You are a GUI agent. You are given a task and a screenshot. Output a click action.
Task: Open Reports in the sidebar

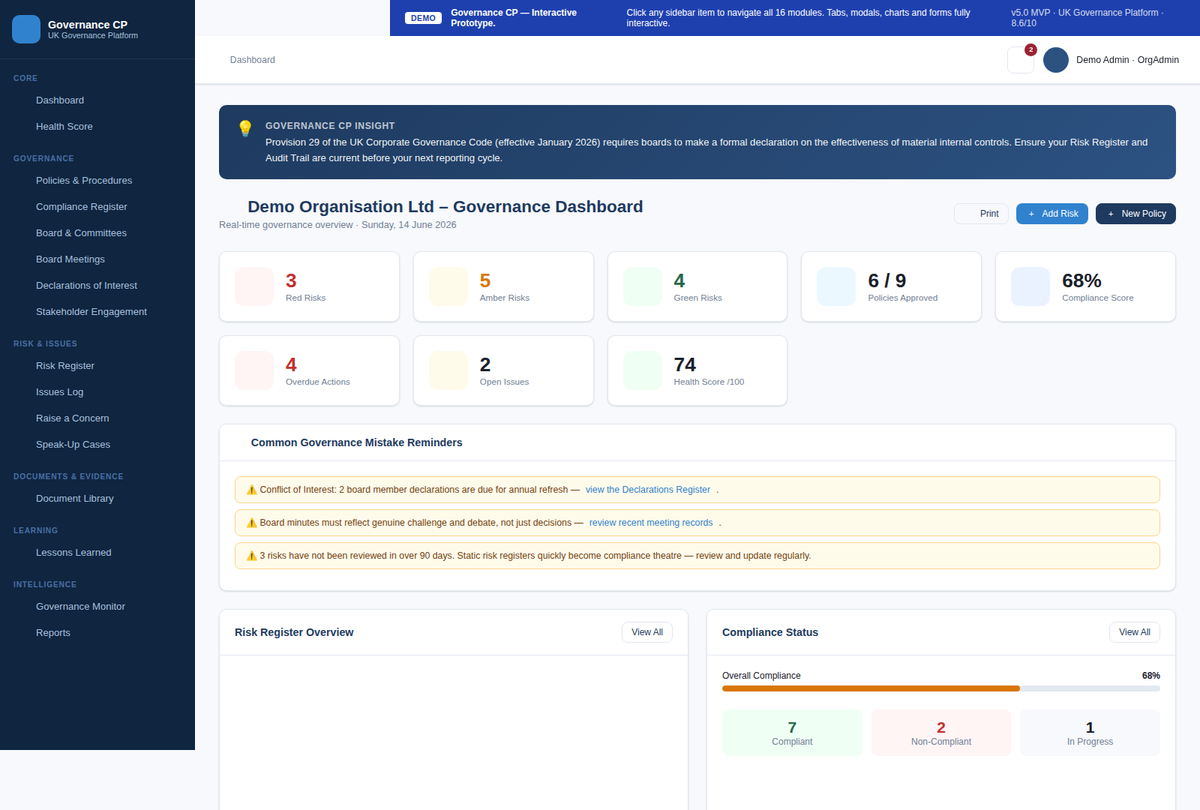point(97,632)
